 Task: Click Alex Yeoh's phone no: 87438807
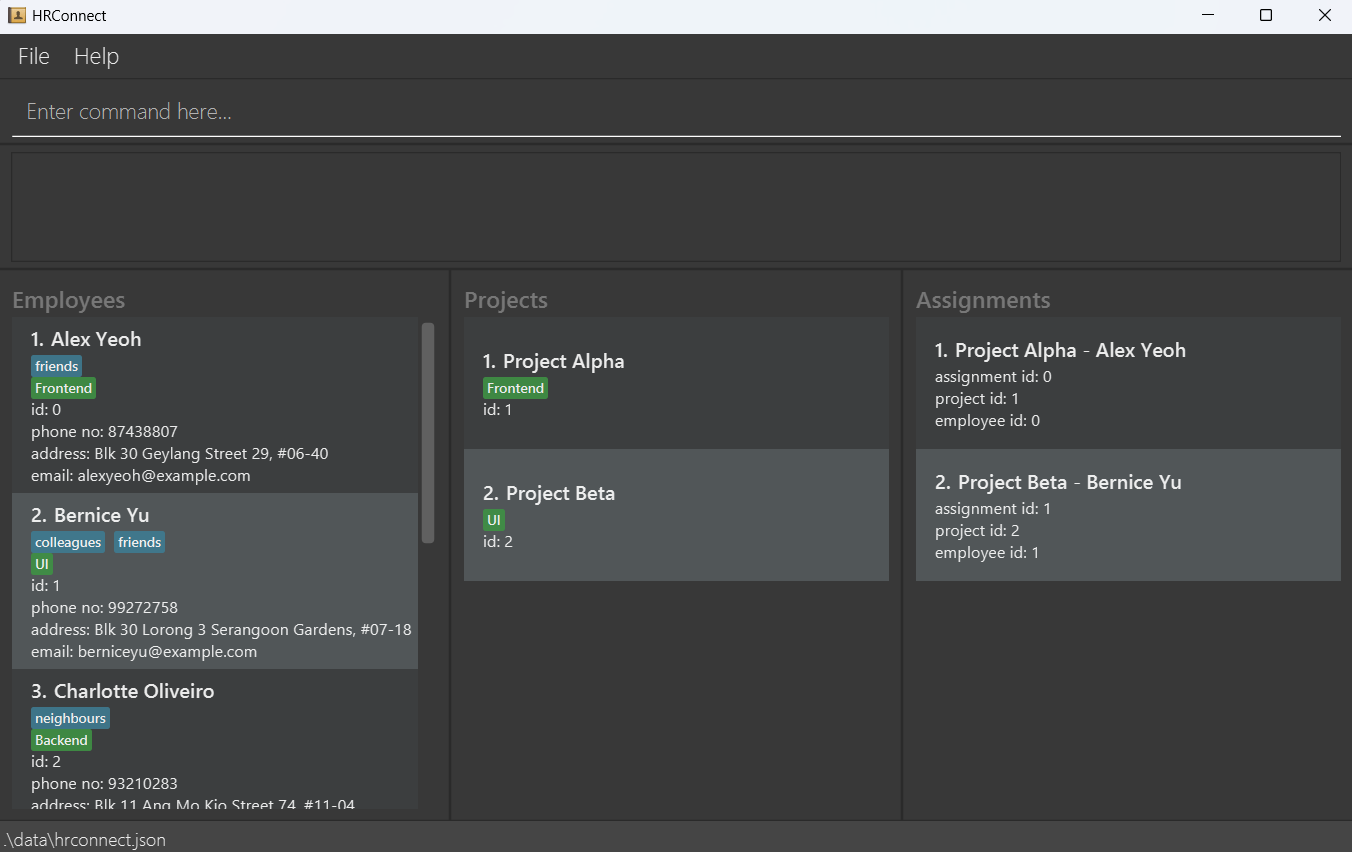(104, 432)
